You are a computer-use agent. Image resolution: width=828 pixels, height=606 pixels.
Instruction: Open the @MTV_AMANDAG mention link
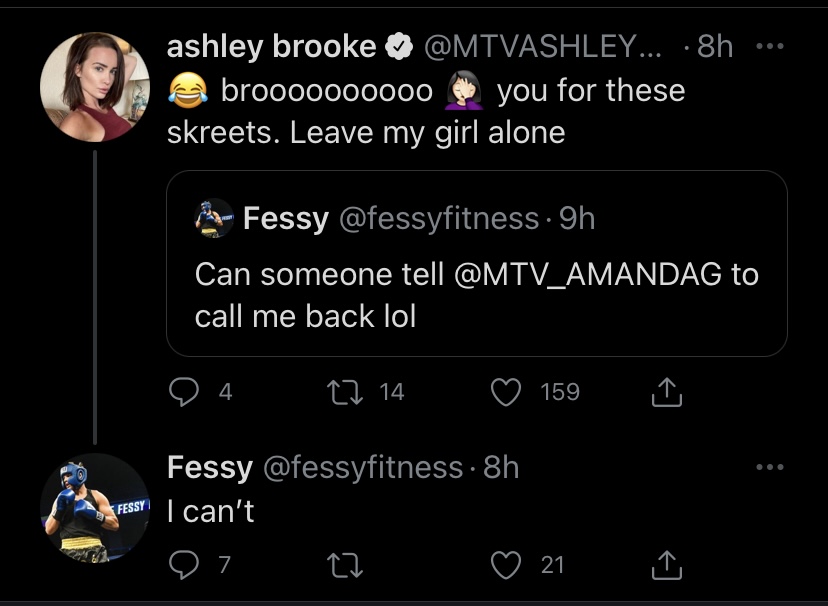[x=587, y=274]
